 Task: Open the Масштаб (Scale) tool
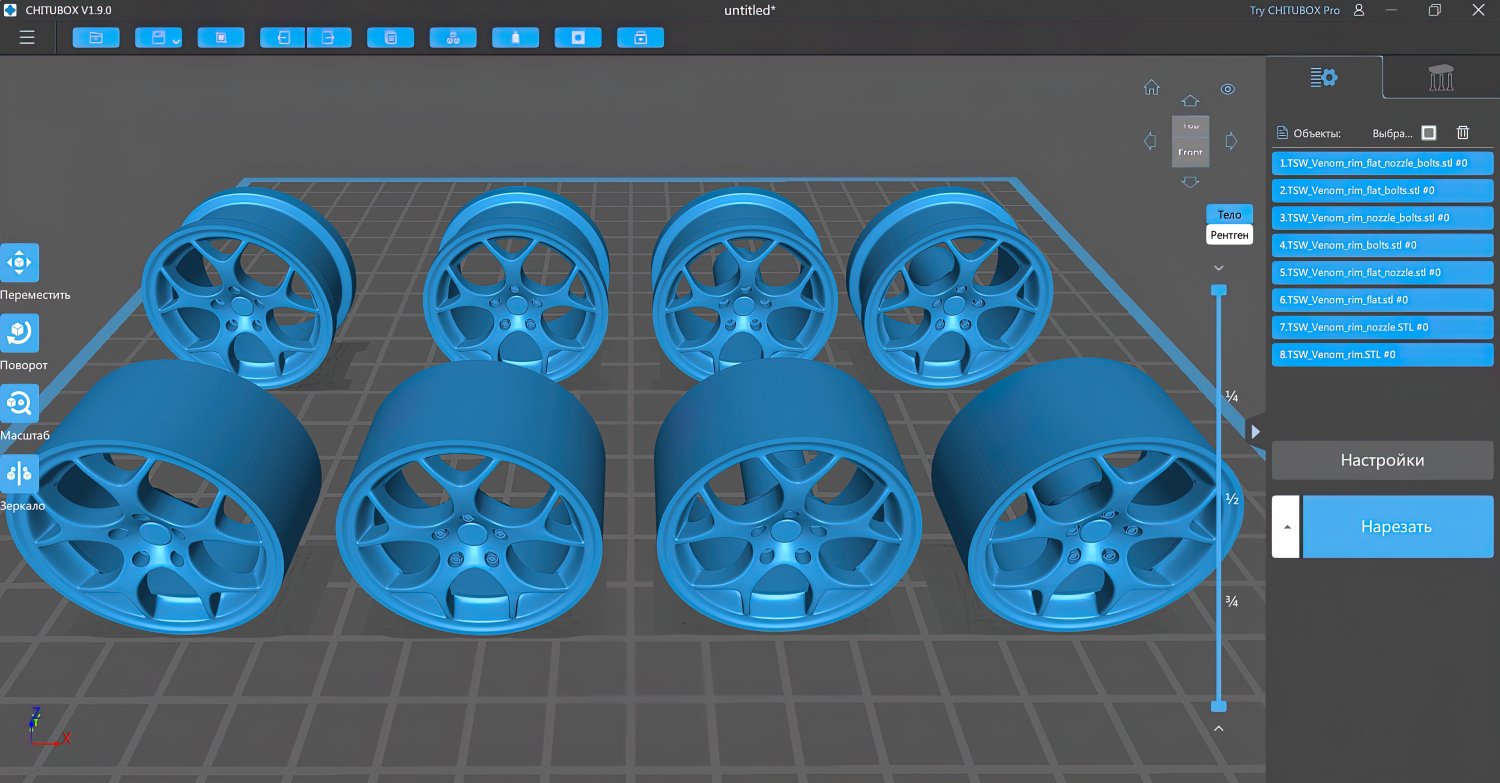pos(20,405)
